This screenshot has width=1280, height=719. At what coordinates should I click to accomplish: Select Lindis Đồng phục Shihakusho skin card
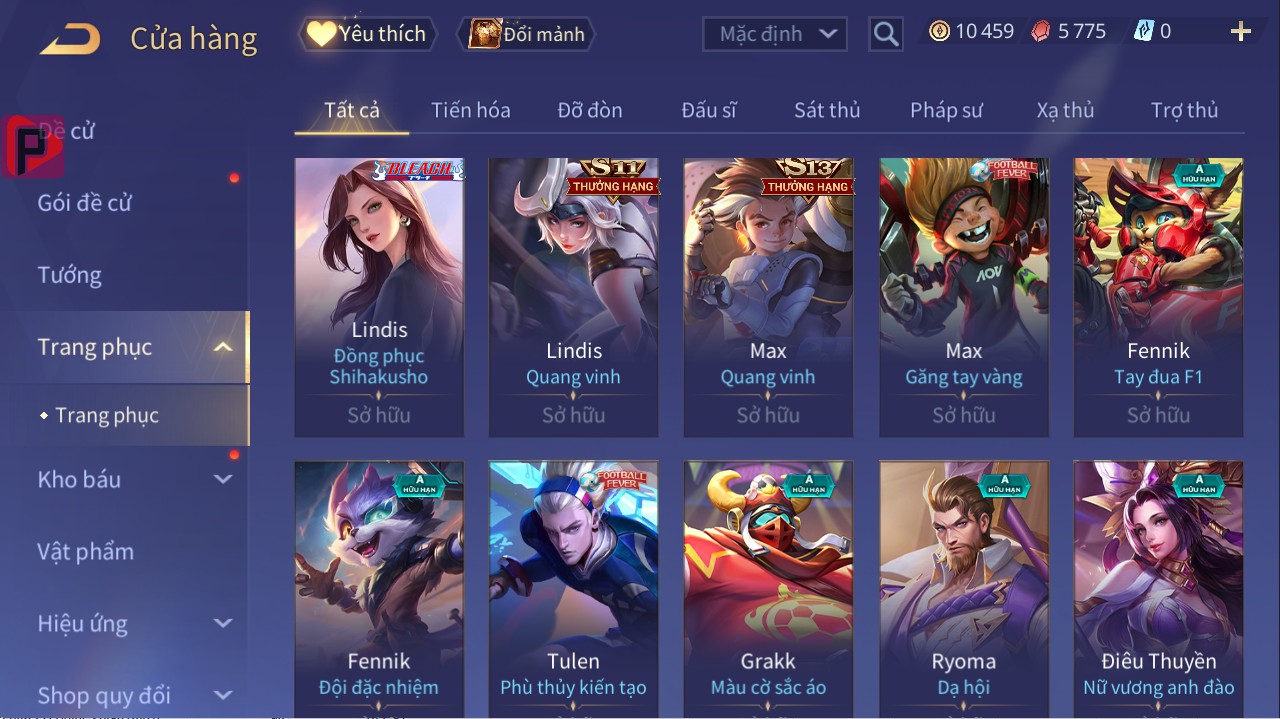click(379, 297)
